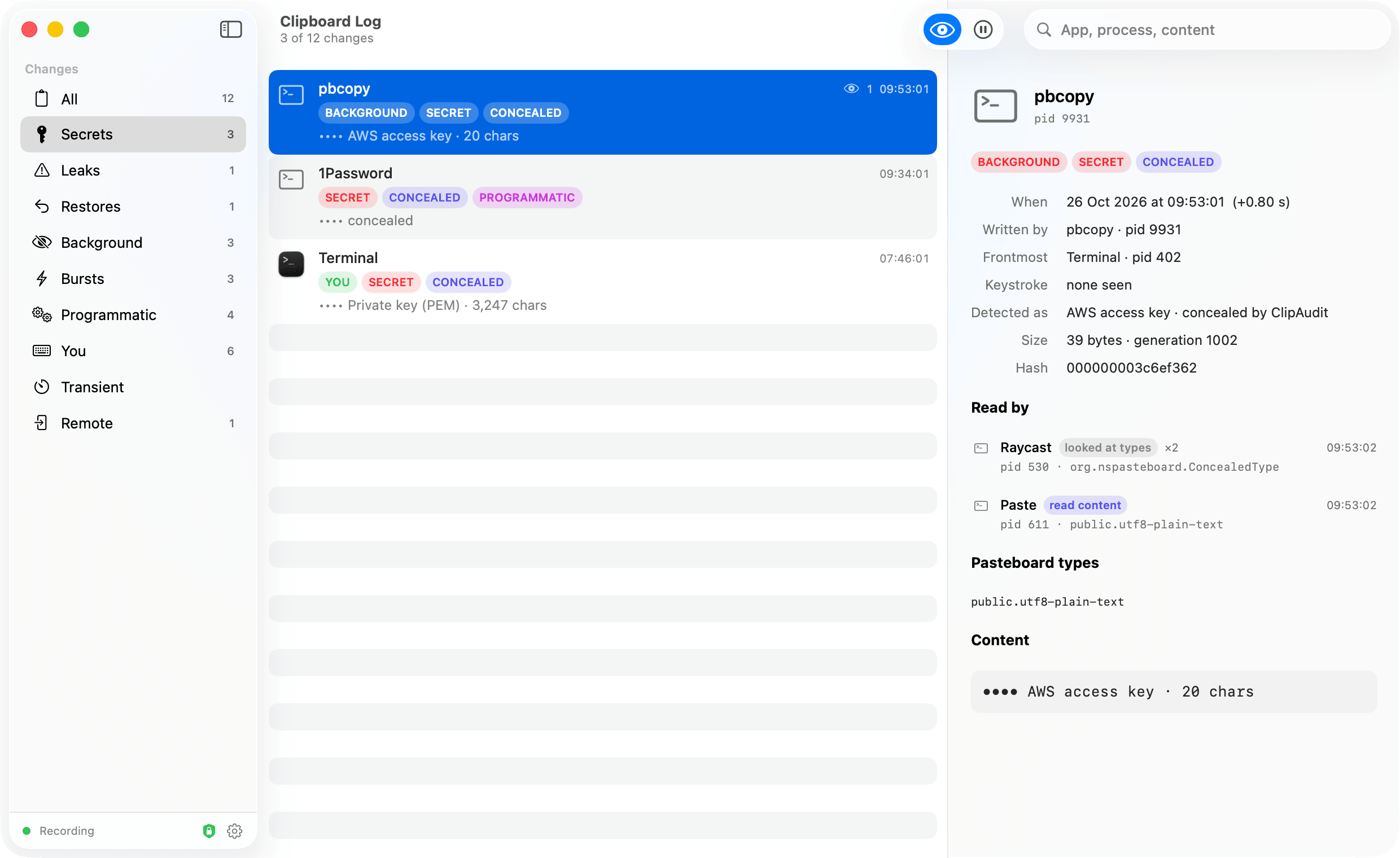Select the 1Password concealed entry
1400x858 pixels.
[x=602, y=196]
